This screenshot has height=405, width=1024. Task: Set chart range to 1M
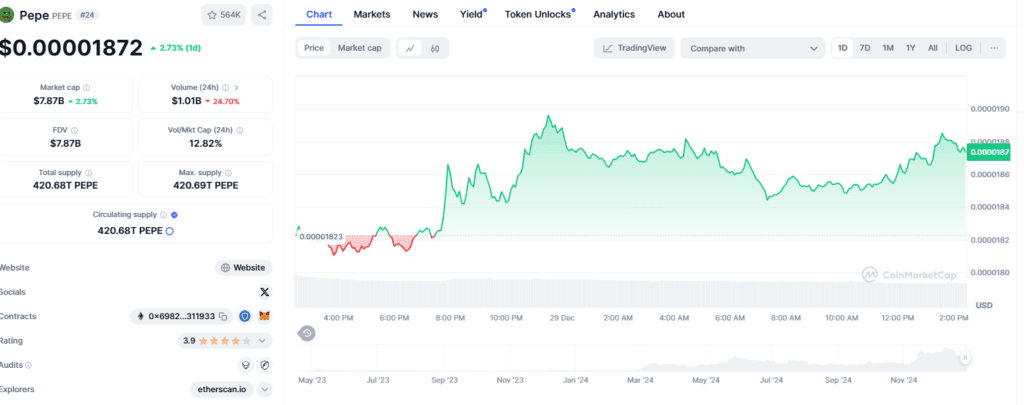(888, 48)
